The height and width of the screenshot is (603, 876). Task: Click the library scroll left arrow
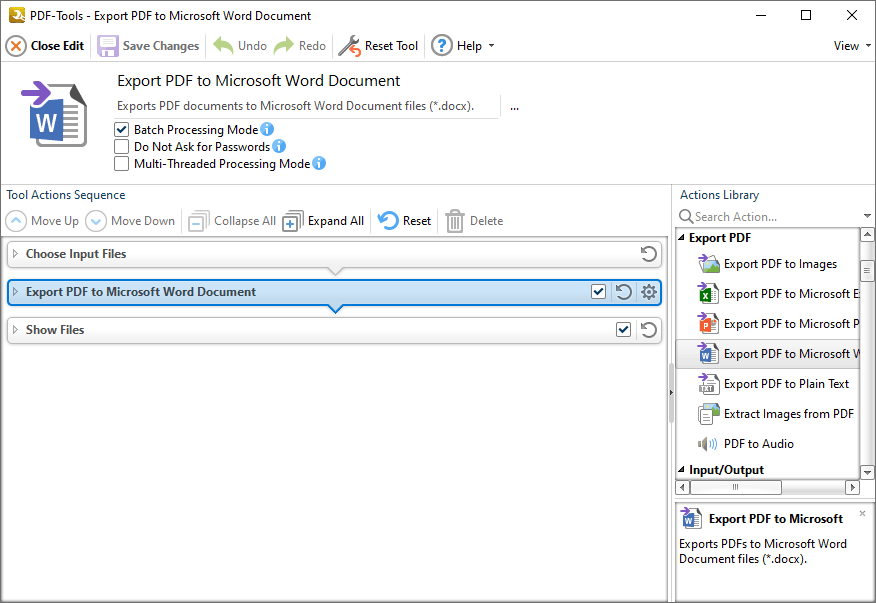coord(682,487)
